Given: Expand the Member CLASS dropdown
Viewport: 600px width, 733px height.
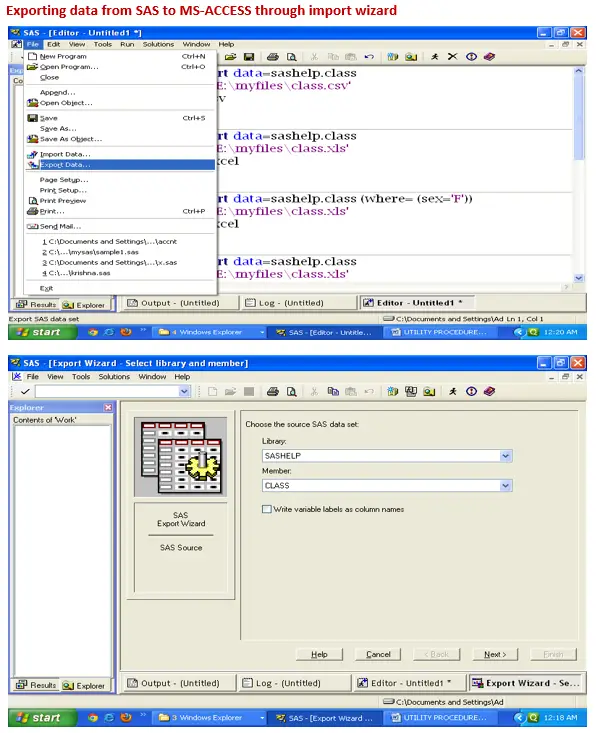Looking at the screenshot, I should [x=506, y=486].
